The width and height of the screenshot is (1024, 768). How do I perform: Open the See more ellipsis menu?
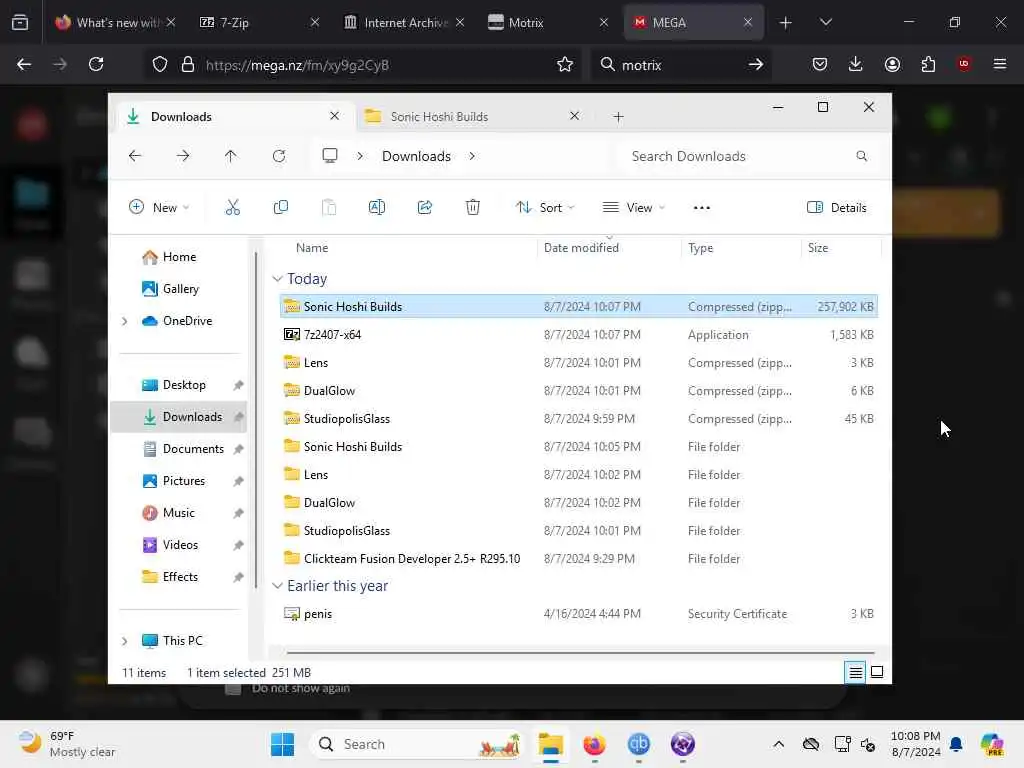702,208
